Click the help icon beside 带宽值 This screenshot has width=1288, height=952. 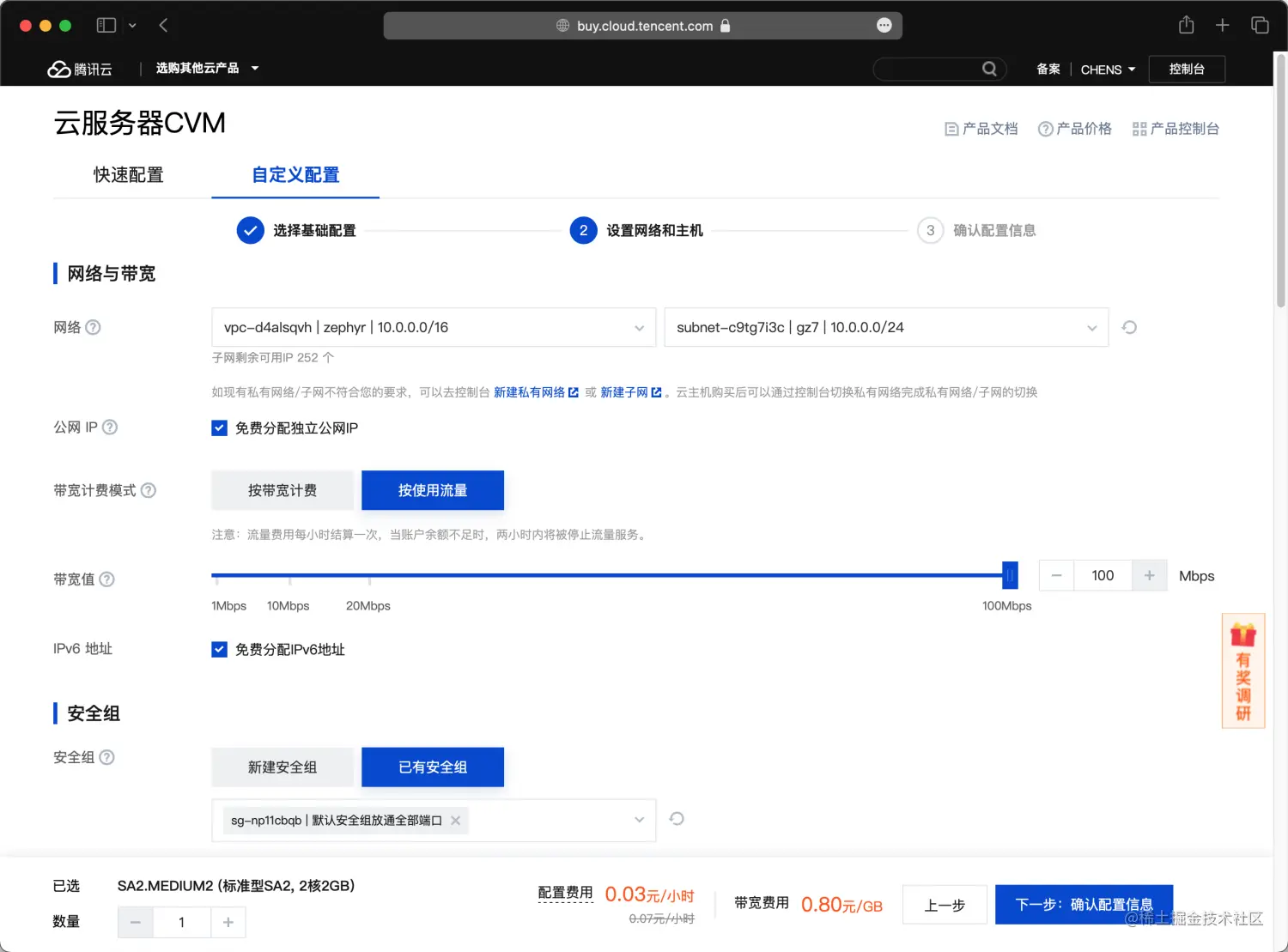coord(106,579)
